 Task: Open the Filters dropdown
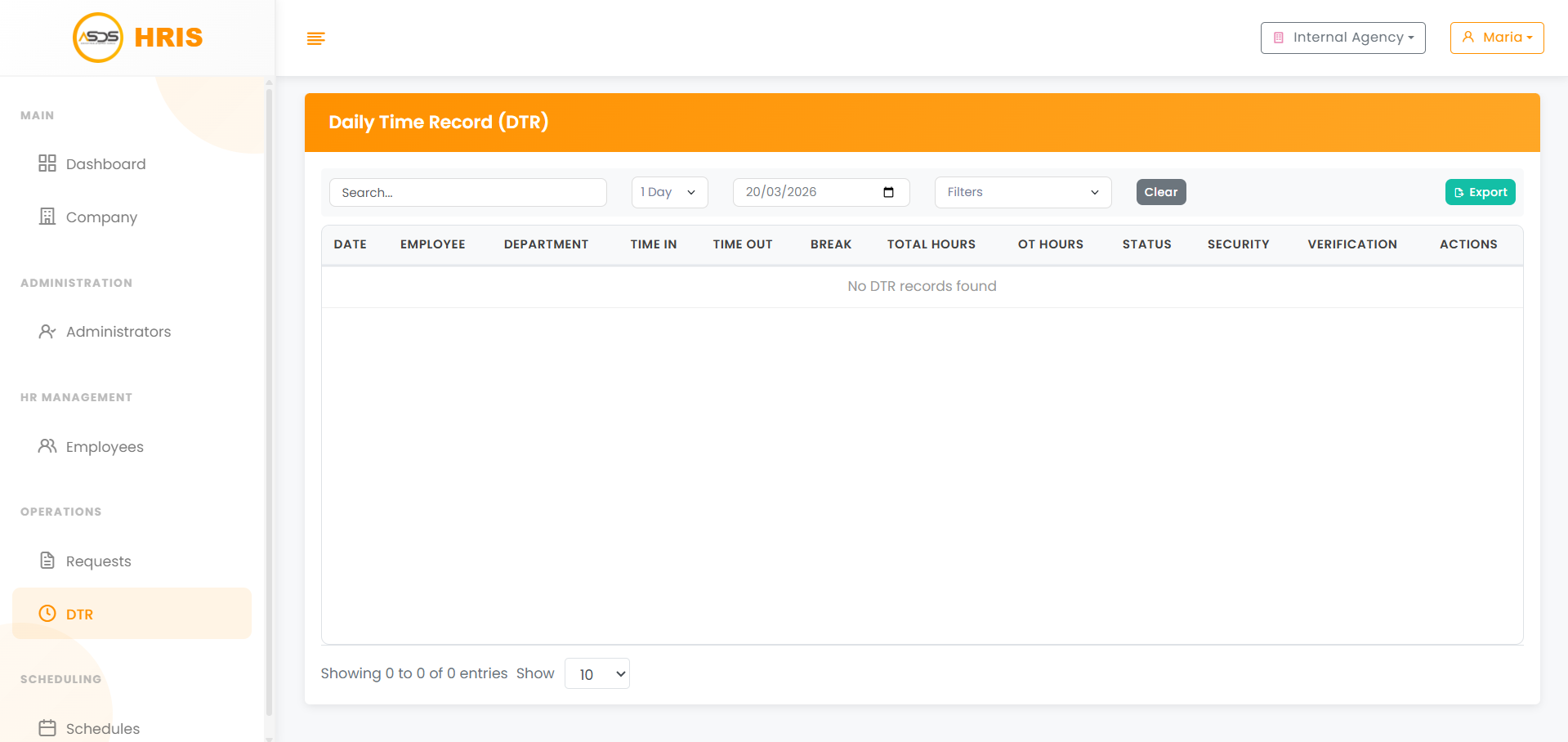(1022, 192)
